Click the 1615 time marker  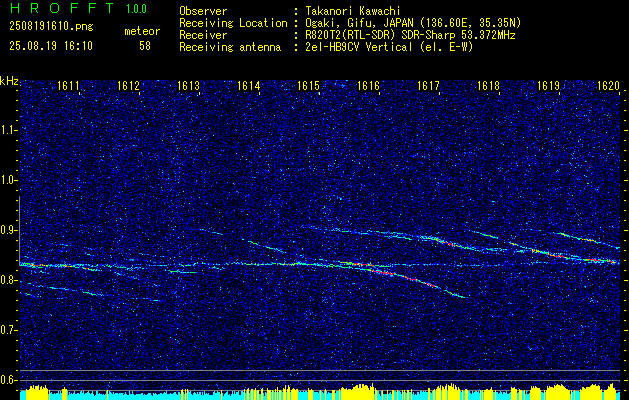pyautogui.click(x=308, y=86)
